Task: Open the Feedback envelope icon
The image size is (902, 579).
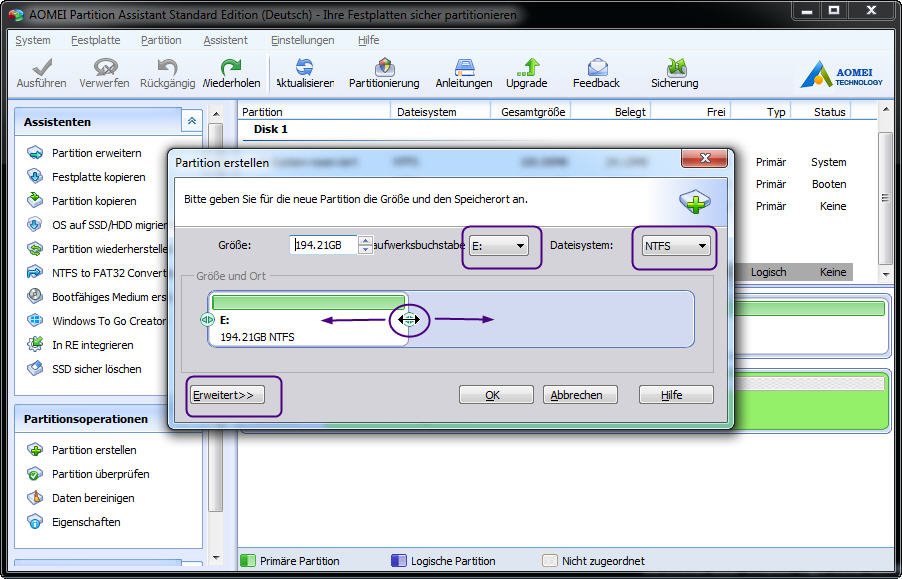Action: point(597,67)
